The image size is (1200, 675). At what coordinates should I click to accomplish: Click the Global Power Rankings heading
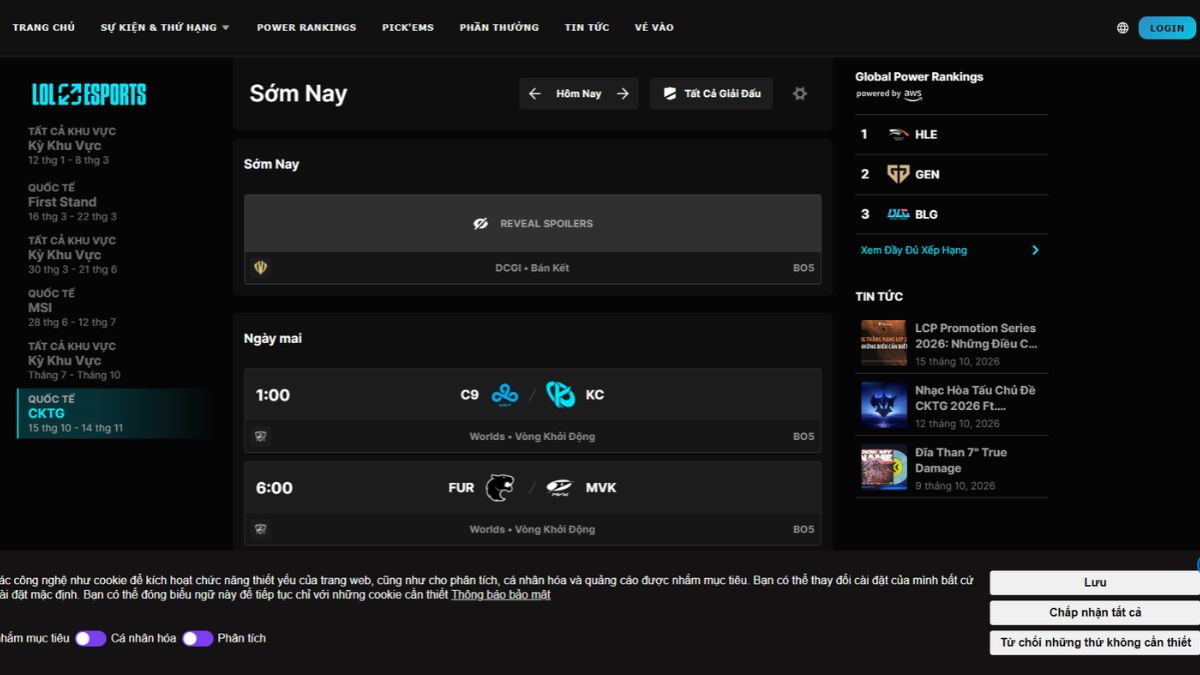click(919, 77)
